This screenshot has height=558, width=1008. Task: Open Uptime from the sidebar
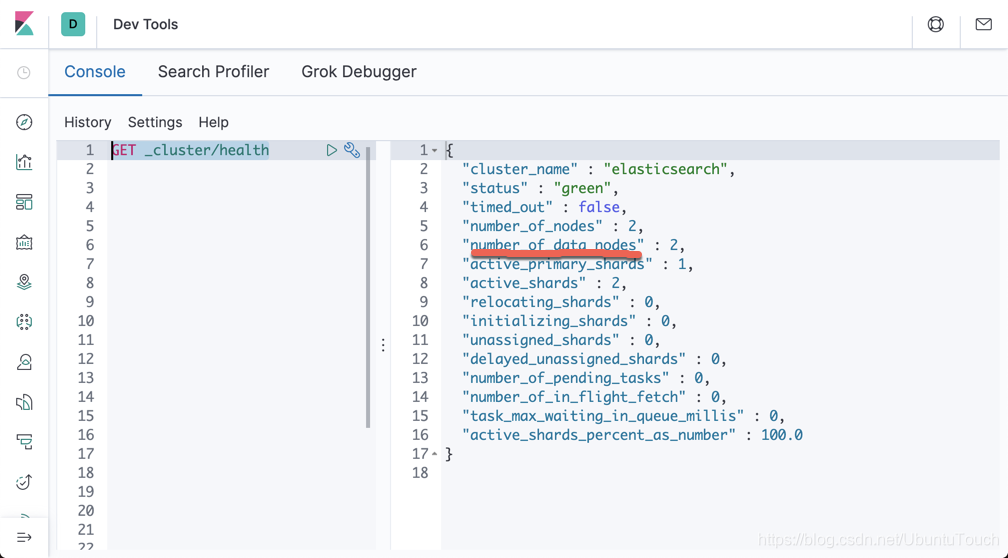point(24,482)
